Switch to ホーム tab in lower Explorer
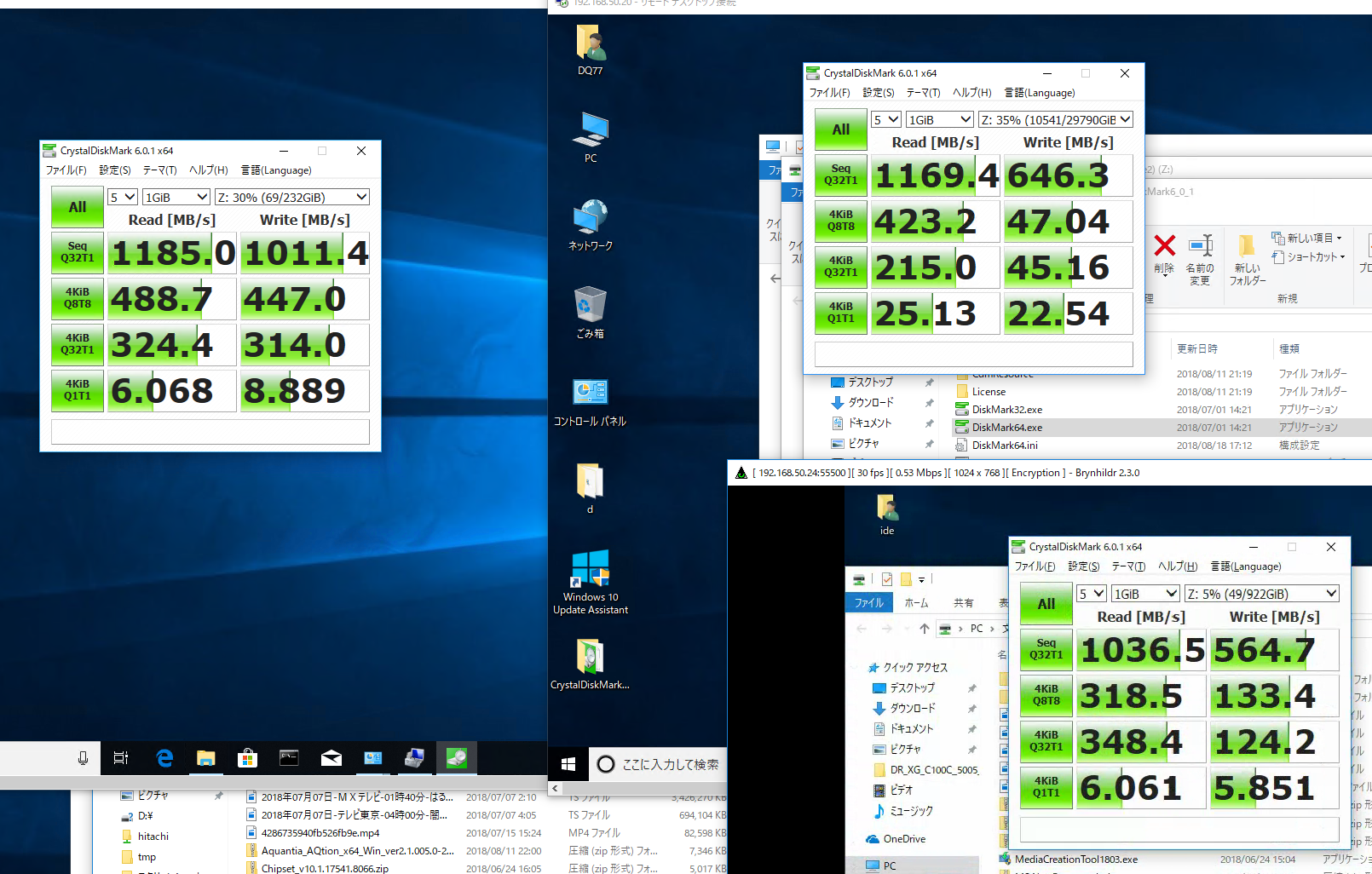The width and height of the screenshot is (1372, 874). (916, 602)
